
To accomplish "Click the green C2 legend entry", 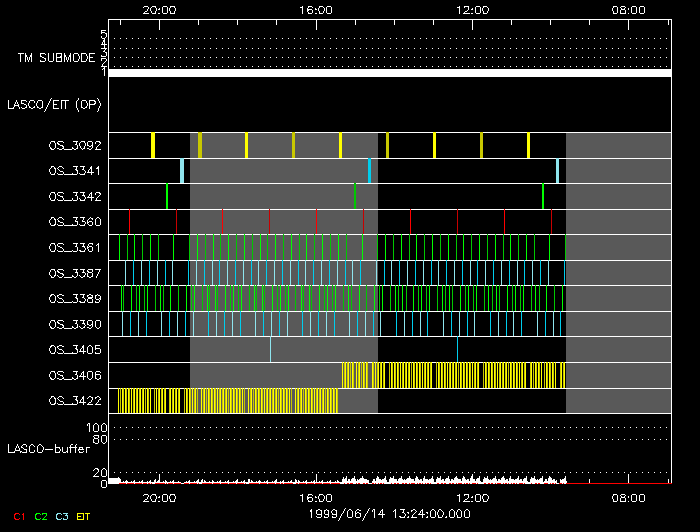I will [41, 516].
